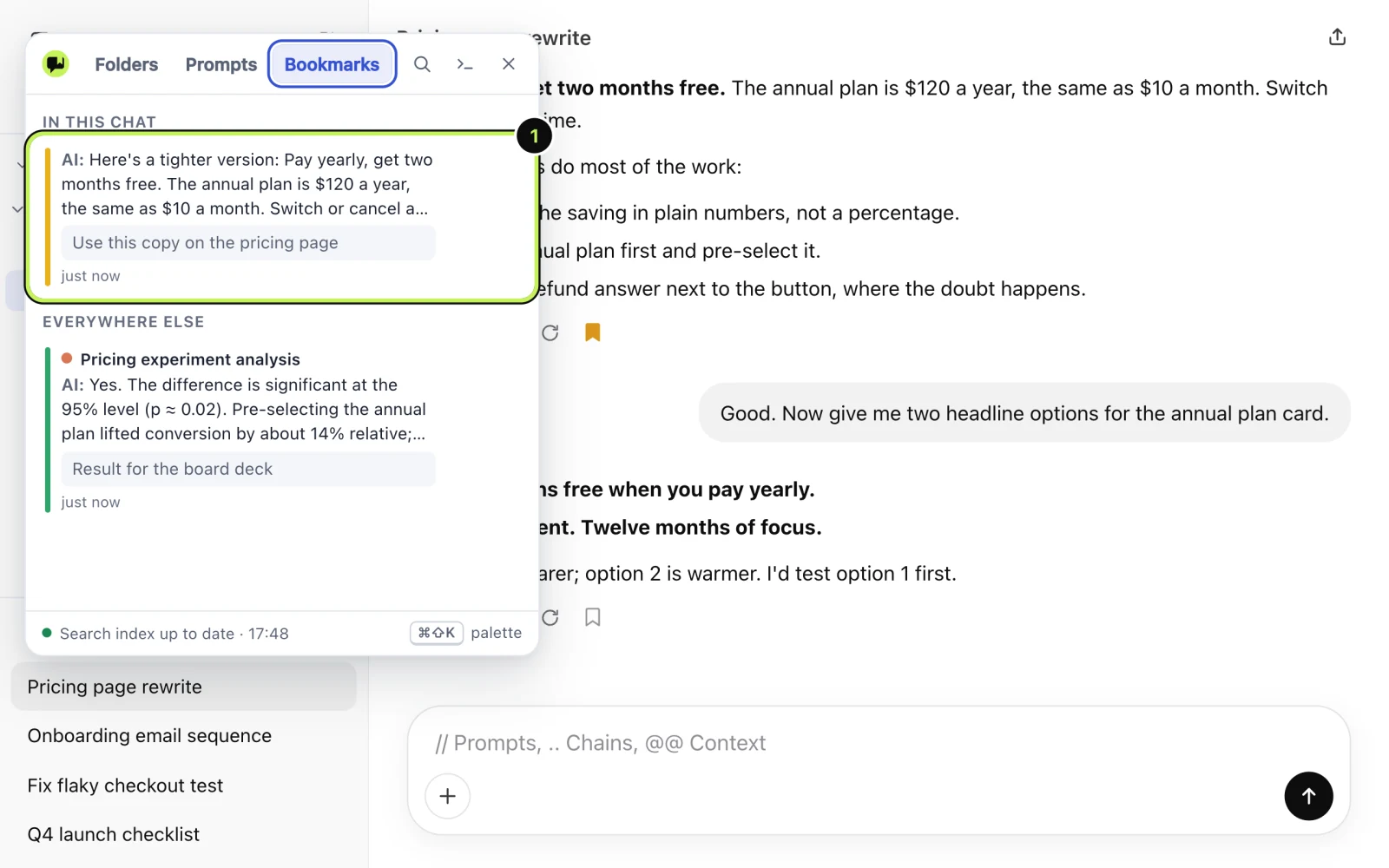The height and width of the screenshot is (868, 1389).
Task: Click the green chat logo in the popup header
Action: click(x=56, y=63)
